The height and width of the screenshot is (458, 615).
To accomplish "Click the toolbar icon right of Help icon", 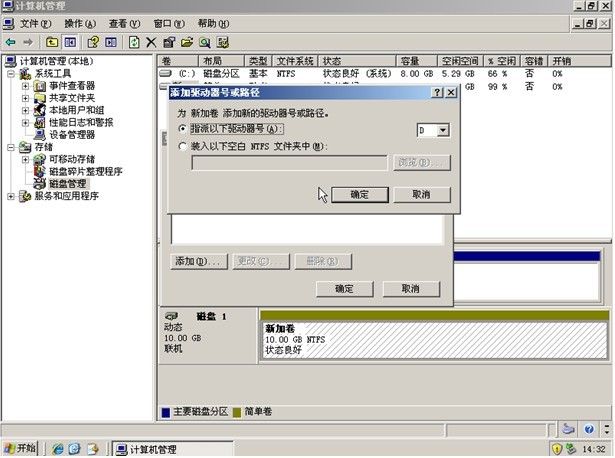I will tap(111, 42).
